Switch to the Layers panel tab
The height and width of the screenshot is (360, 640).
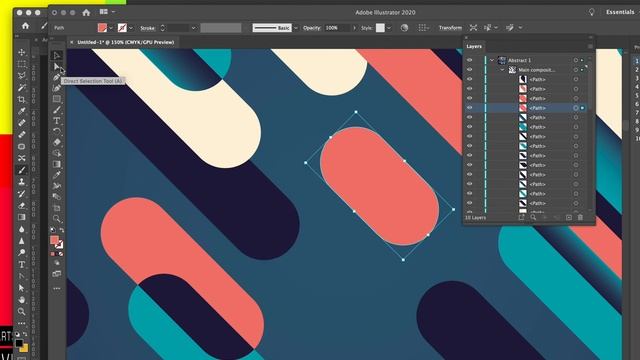(474, 47)
